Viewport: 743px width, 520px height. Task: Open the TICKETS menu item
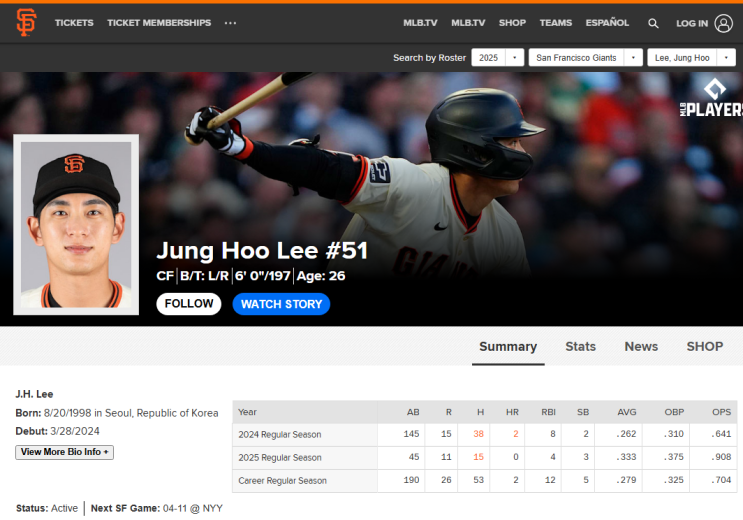74,23
